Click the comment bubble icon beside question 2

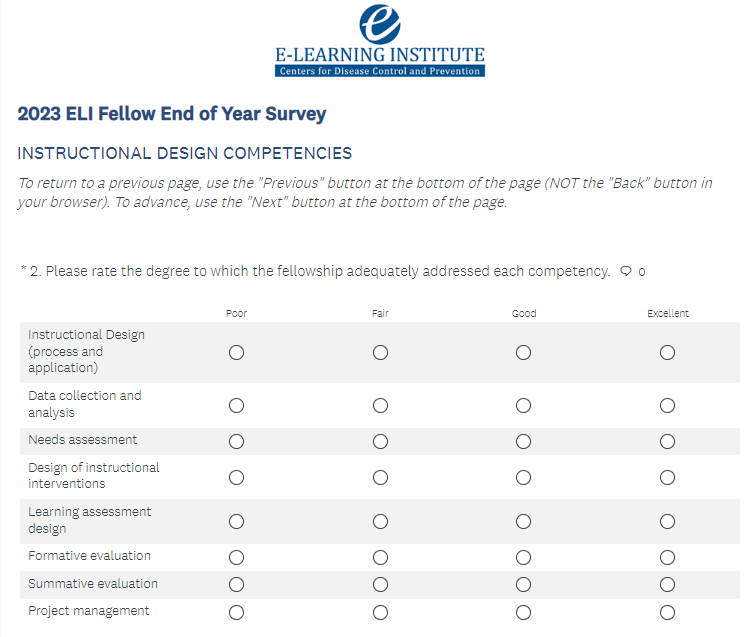pyautogui.click(x=626, y=271)
